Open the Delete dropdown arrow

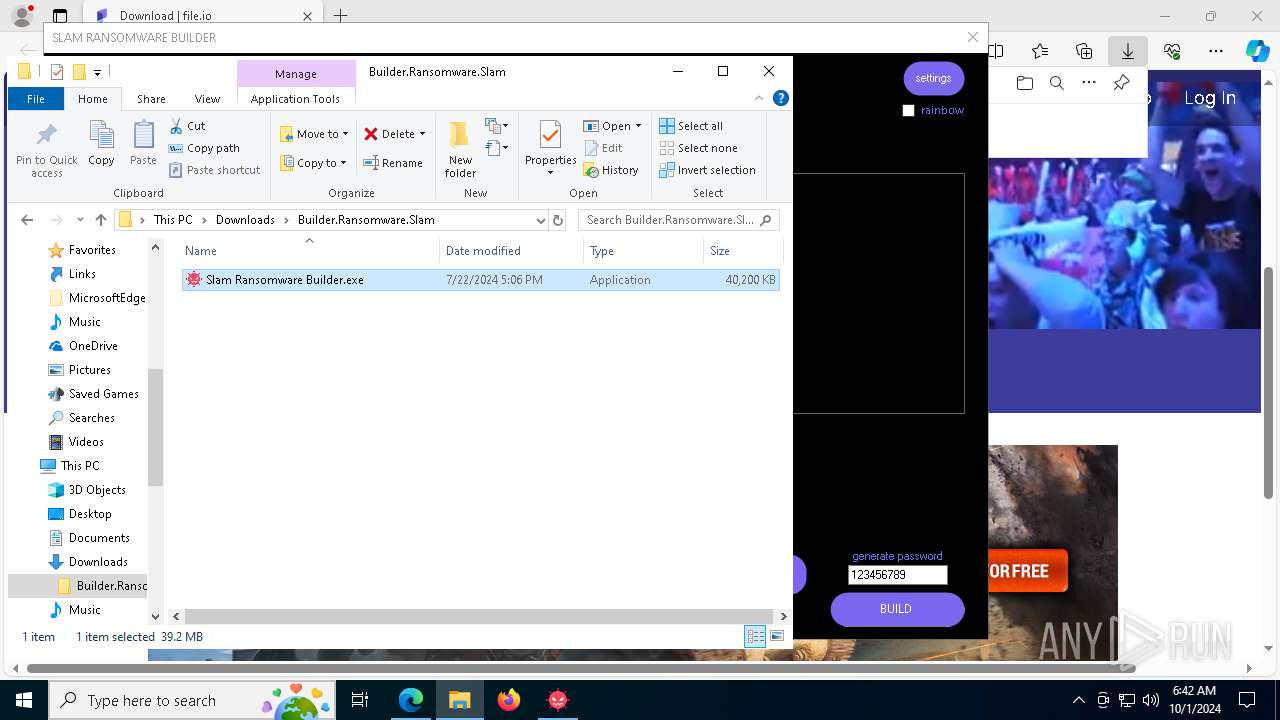pyautogui.click(x=422, y=134)
